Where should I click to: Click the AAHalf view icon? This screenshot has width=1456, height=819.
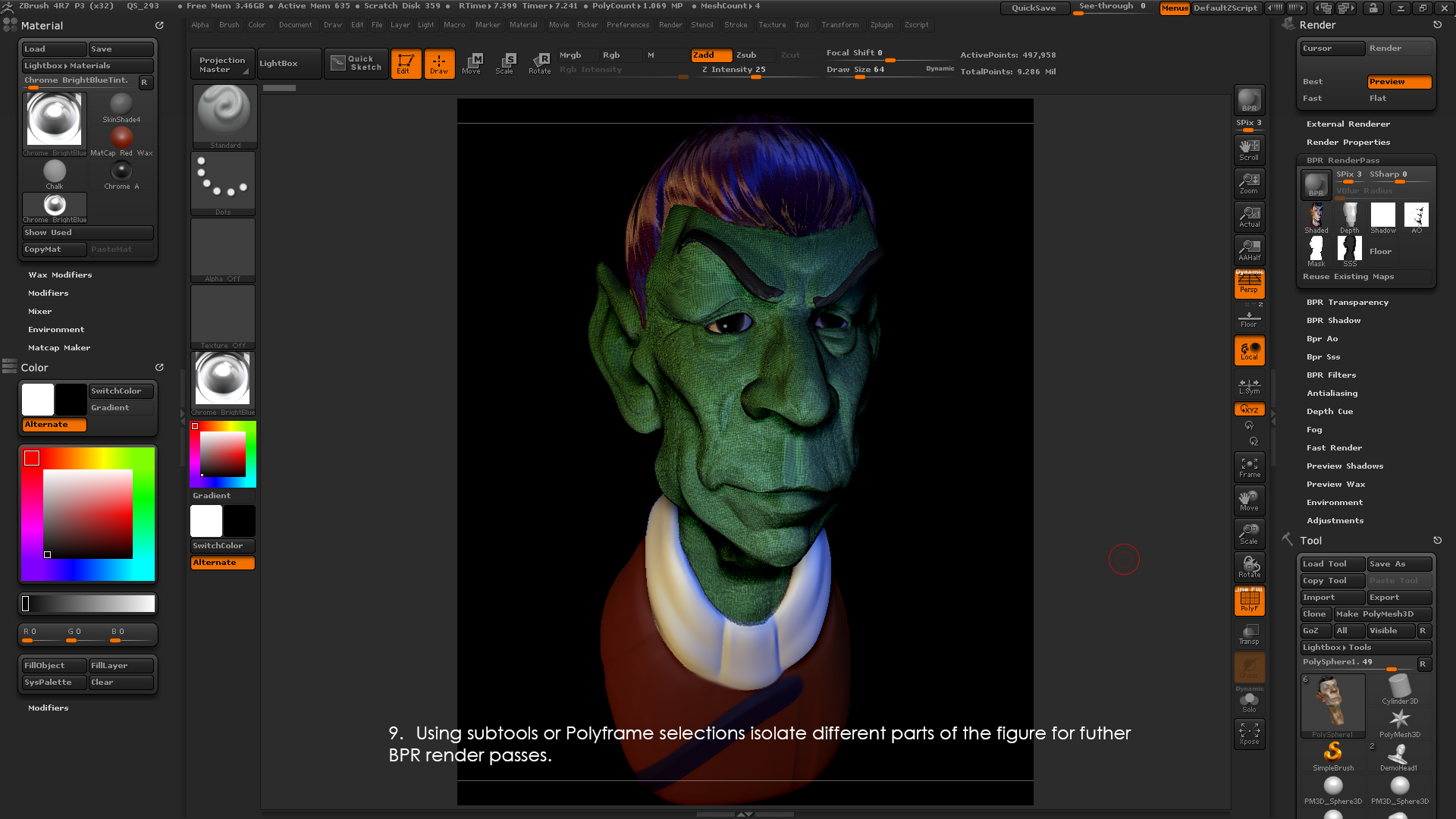click(1249, 249)
